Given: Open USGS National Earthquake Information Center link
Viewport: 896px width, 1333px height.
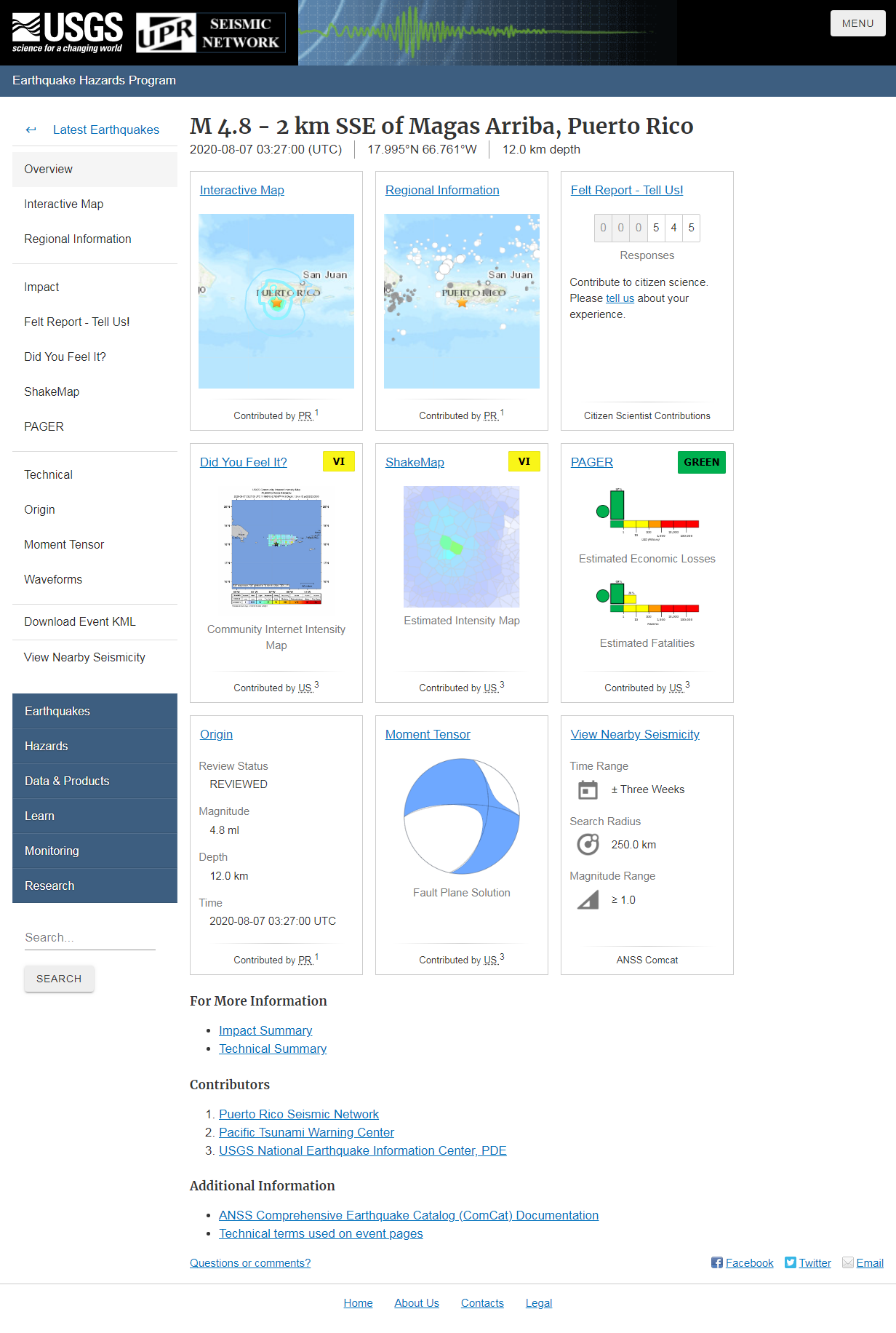Looking at the screenshot, I should (x=363, y=1150).
